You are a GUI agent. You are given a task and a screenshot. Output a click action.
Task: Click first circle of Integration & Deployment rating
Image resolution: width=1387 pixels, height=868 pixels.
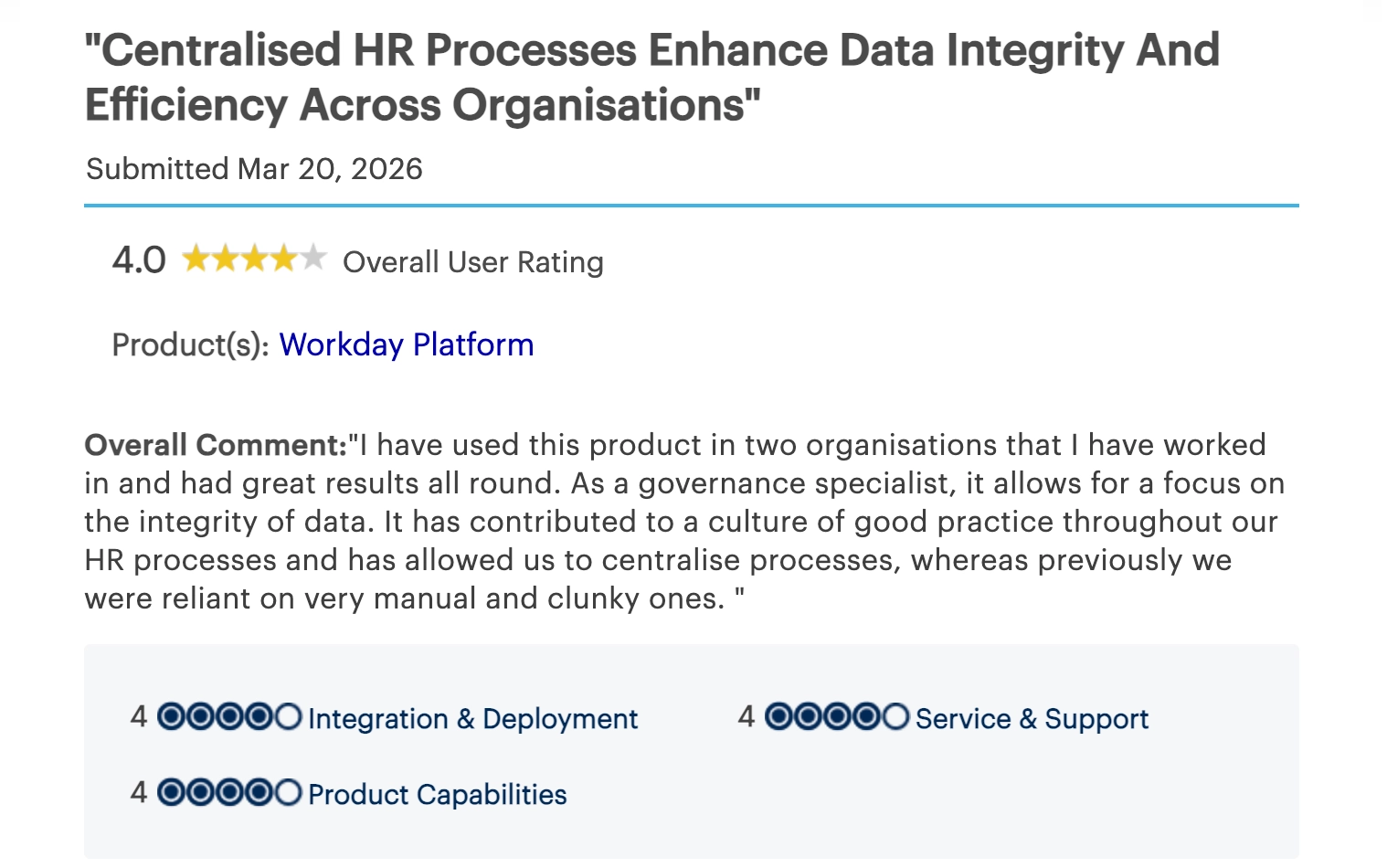pos(171,717)
